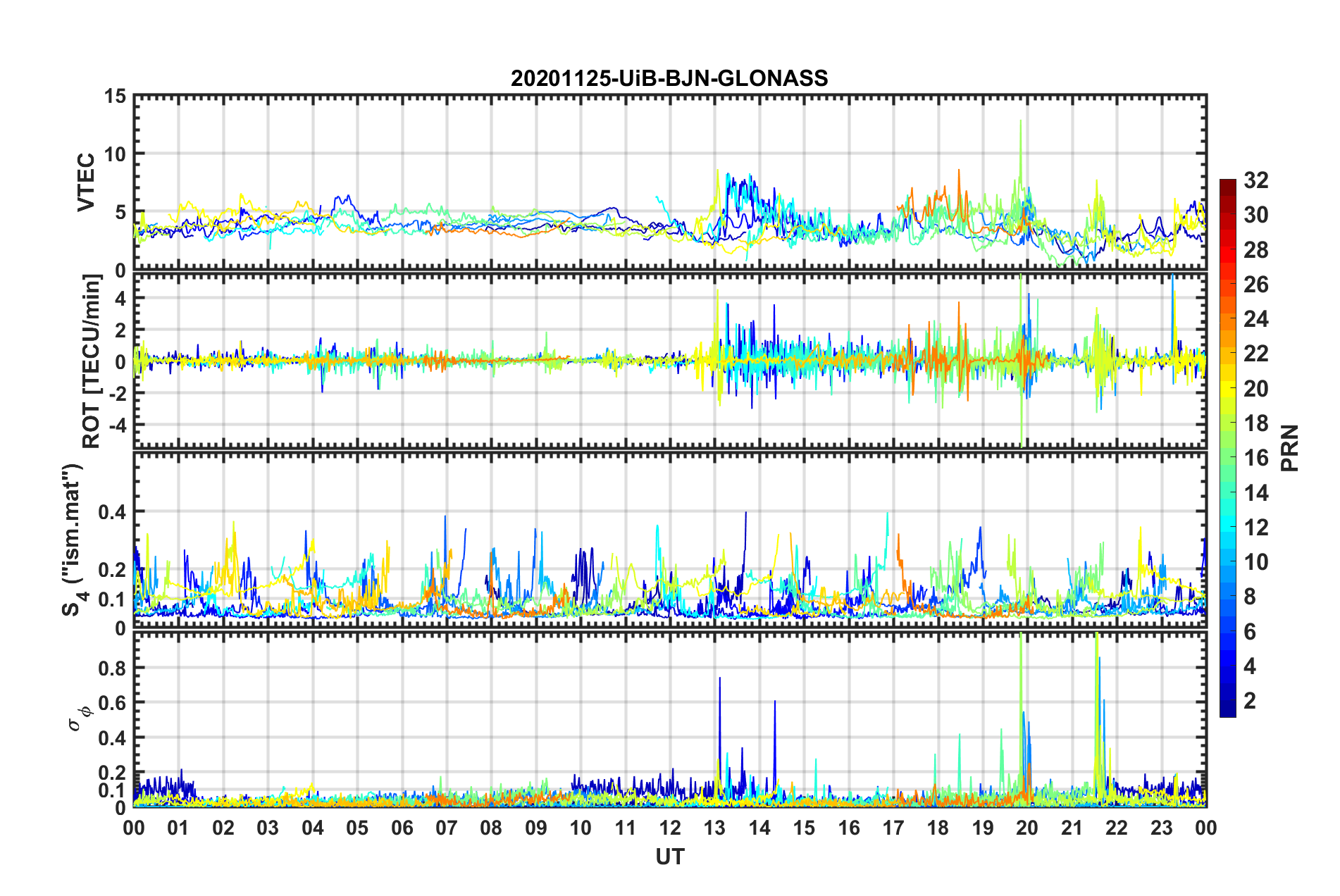Image resolution: width=1340 pixels, height=896 pixels.
Task: Select the UT x-axis label
Action: click(669, 856)
